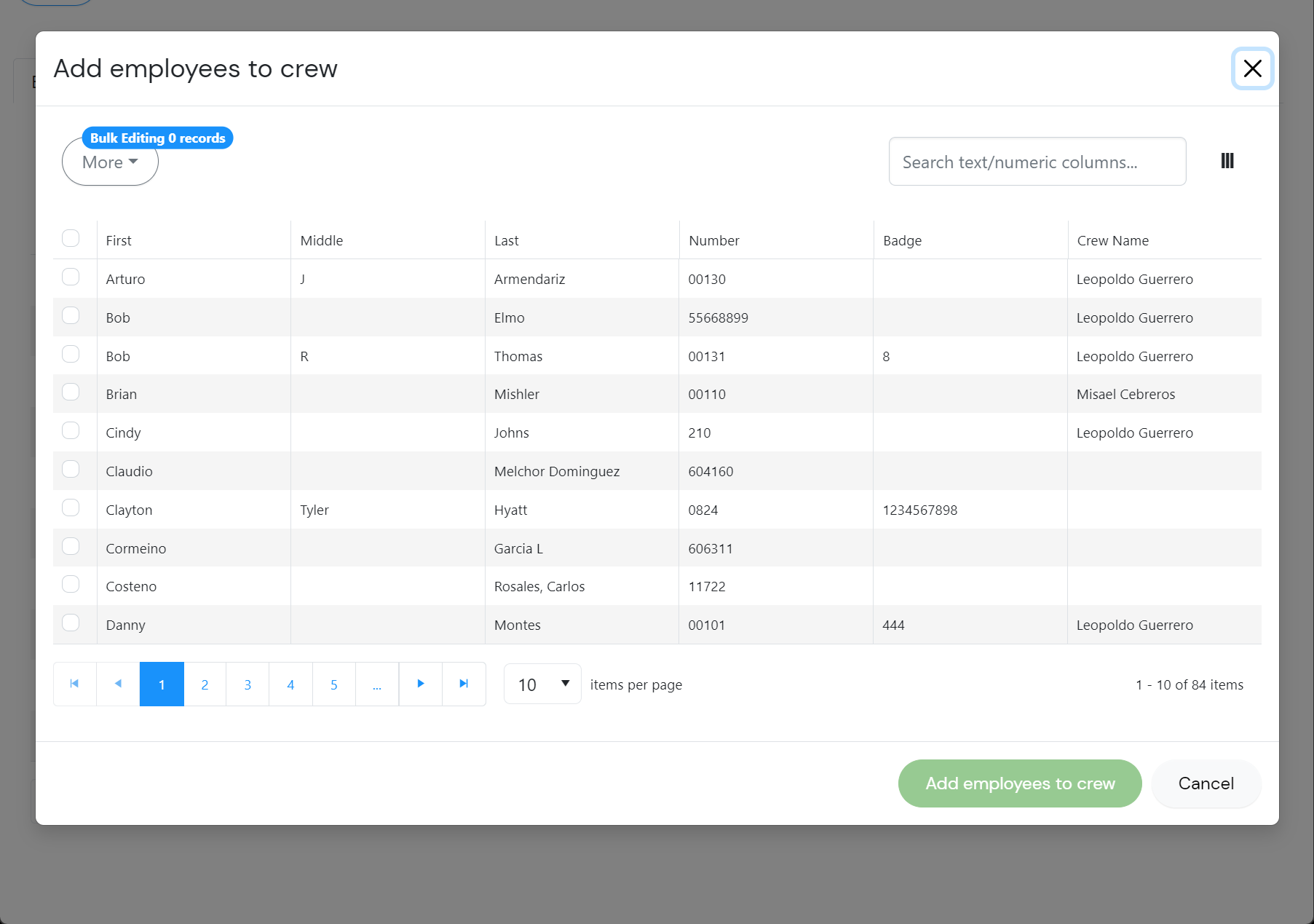Viewport: 1314px width, 924px height.
Task: Select the checkbox for Arturo Armendariz
Action: (x=71, y=277)
